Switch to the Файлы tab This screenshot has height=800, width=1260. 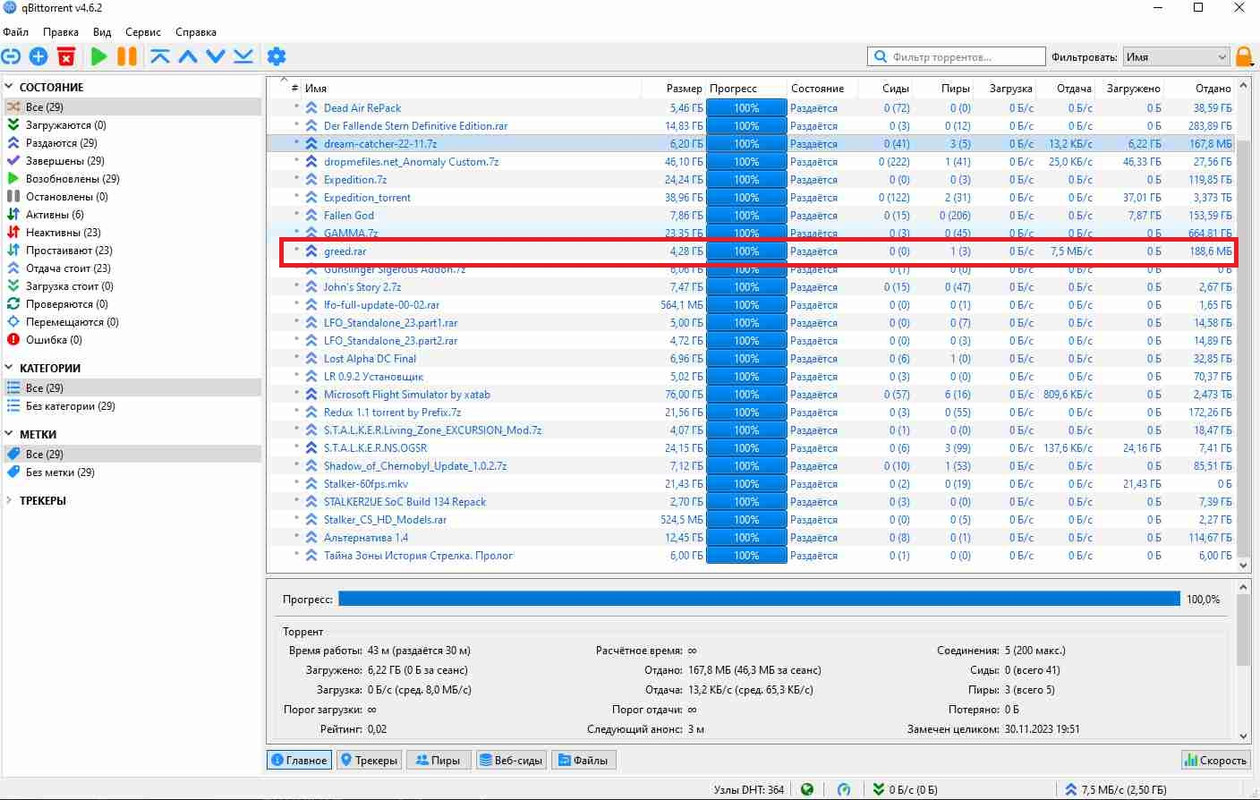tap(583, 760)
